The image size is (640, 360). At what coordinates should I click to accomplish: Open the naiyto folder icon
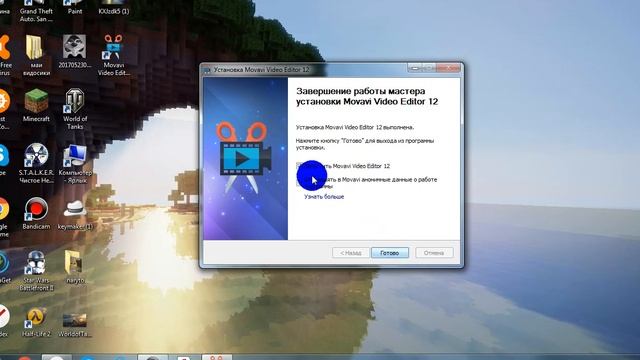point(75,267)
